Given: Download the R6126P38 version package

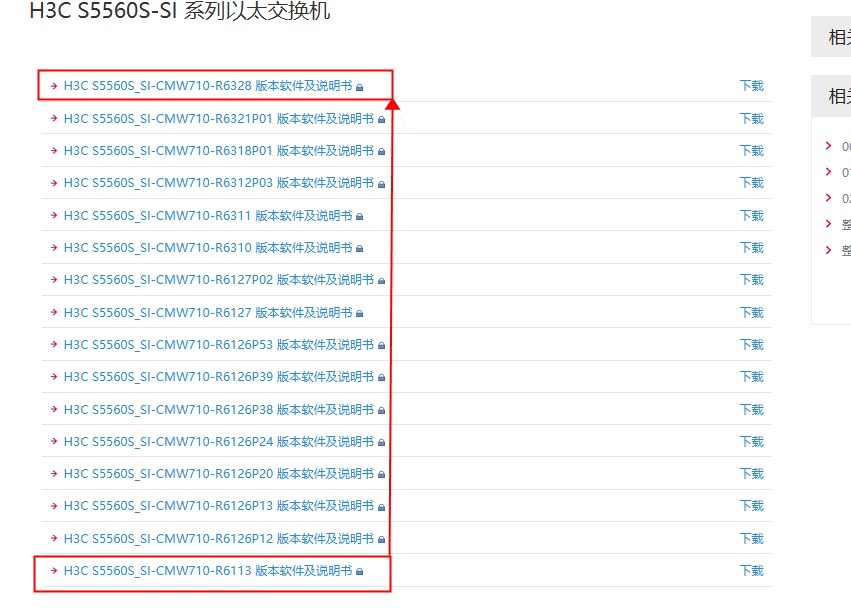Looking at the screenshot, I should click(752, 409).
